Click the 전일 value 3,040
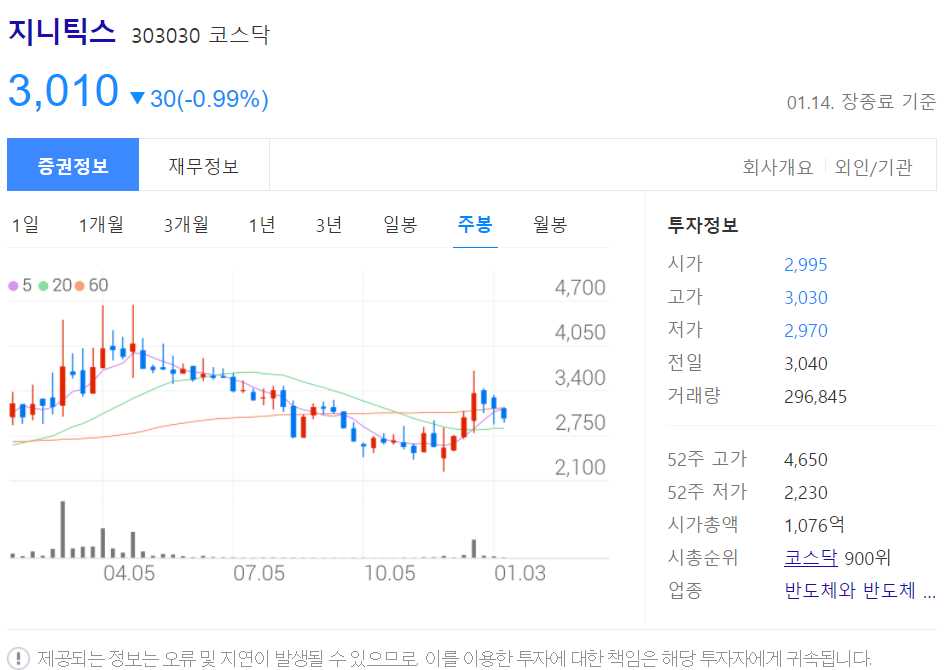Viewport: 948px width, 670px height. (805, 364)
